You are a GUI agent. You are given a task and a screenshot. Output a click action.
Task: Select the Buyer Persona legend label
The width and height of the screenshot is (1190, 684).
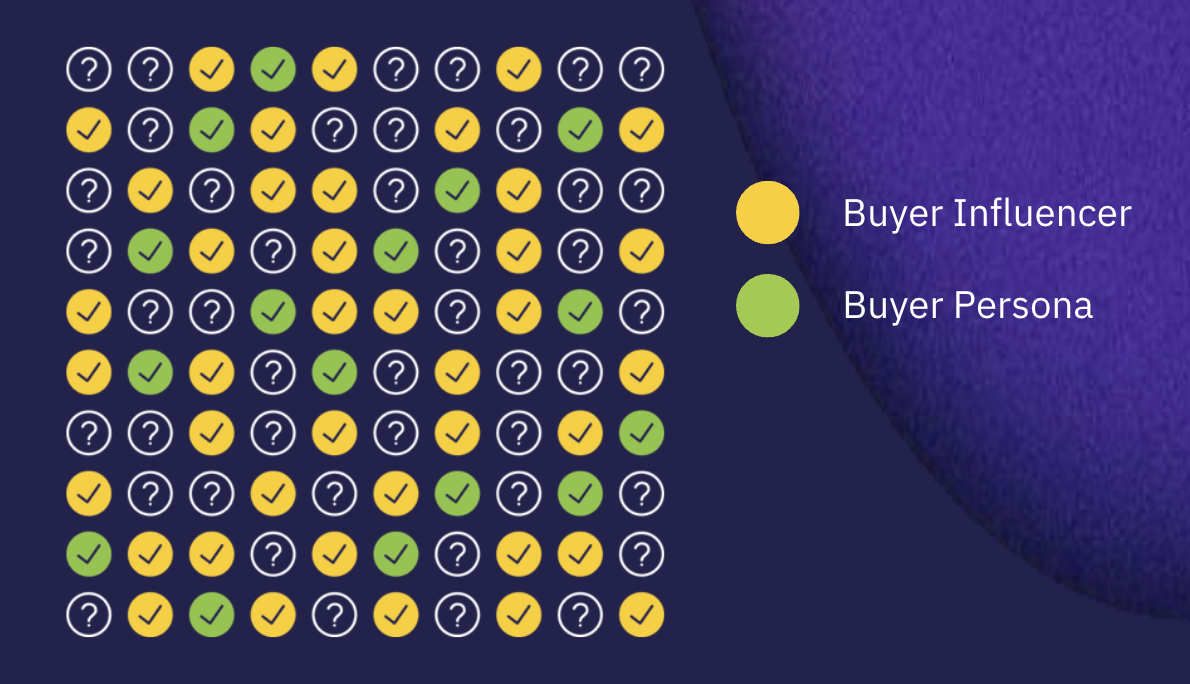(x=967, y=305)
